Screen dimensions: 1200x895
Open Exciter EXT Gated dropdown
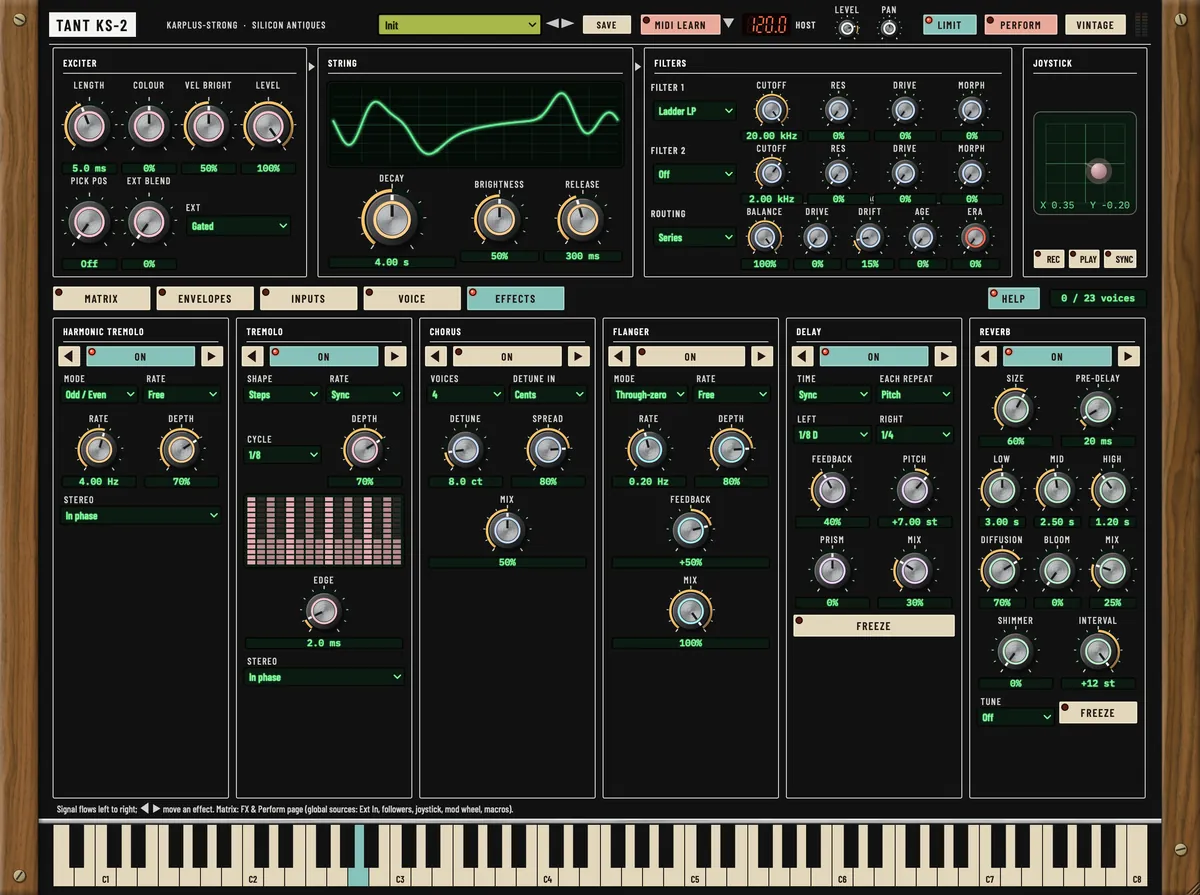[239, 226]
